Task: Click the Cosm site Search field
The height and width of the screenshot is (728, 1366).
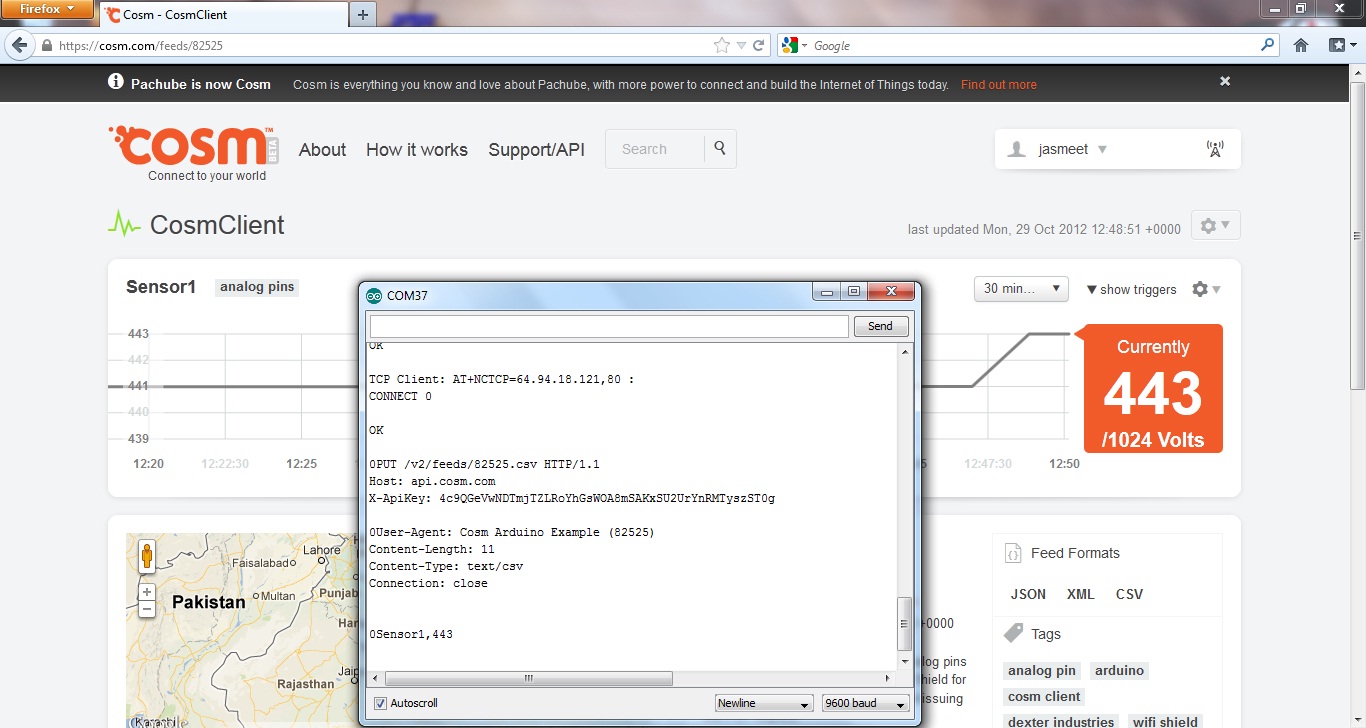Action: tap(655, 149)
